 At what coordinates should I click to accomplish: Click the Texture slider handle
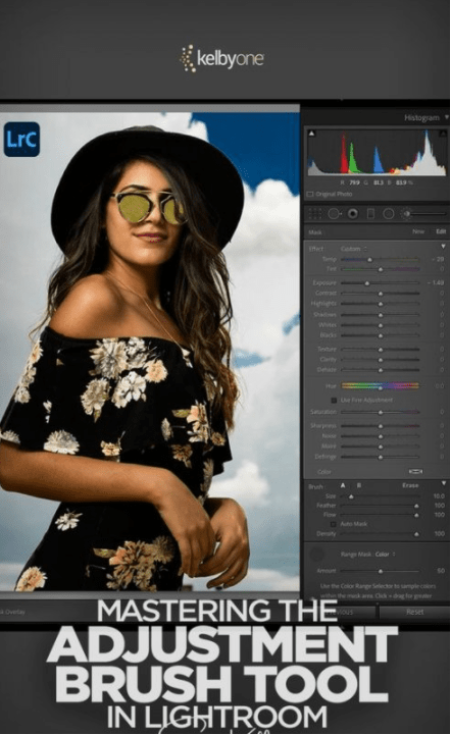point(380,350)
